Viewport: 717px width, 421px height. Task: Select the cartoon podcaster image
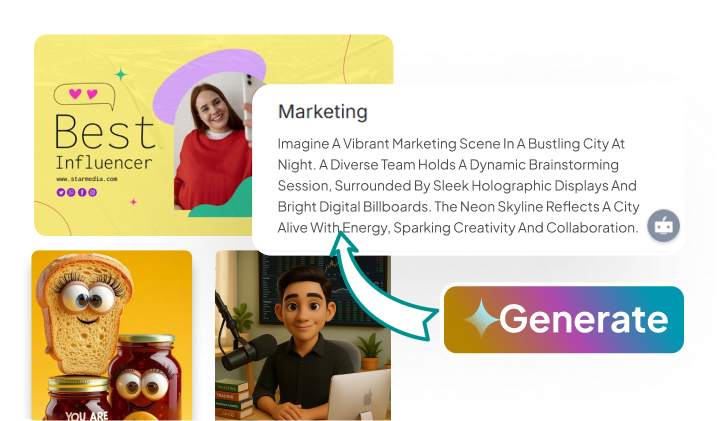click(303, 337)
